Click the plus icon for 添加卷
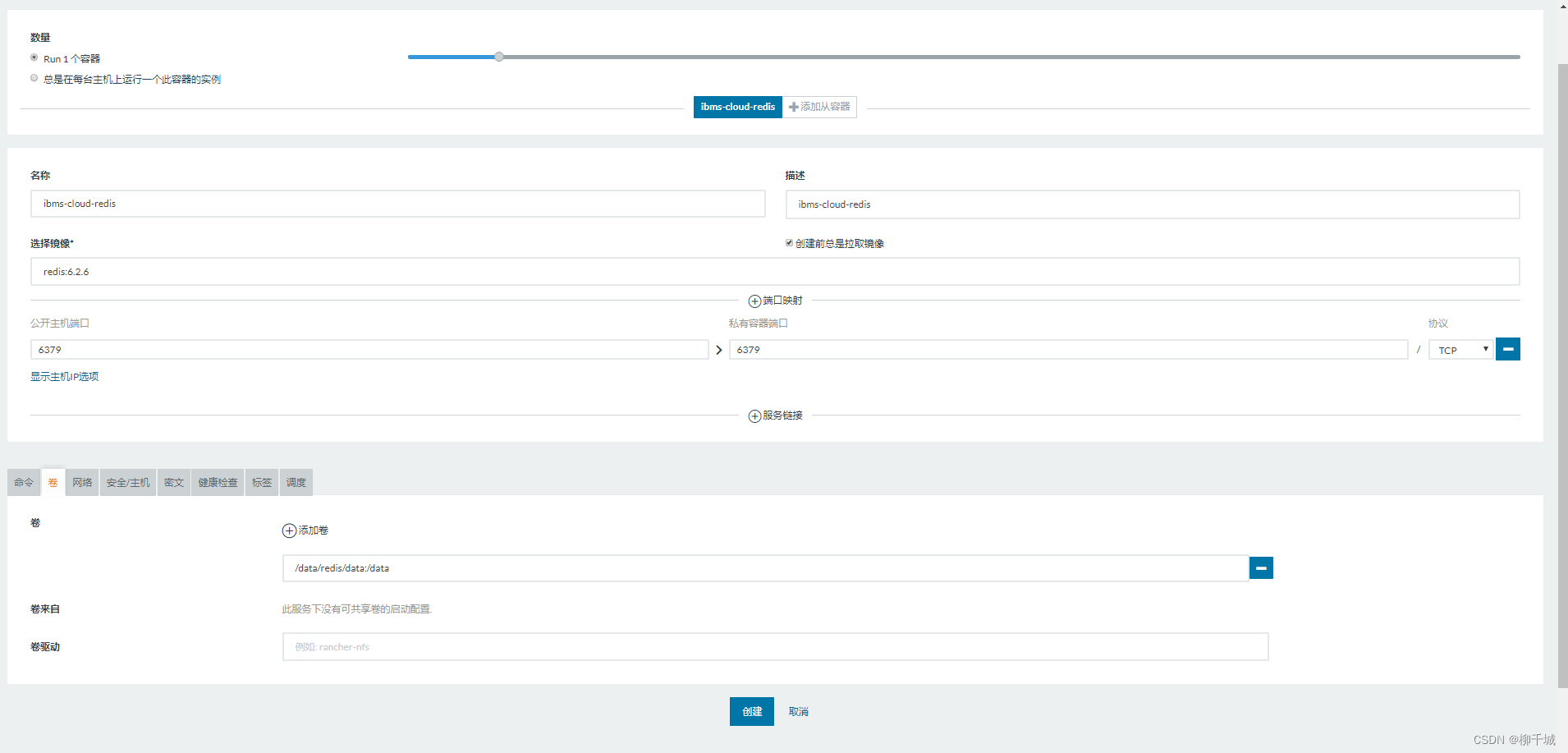The height and width of the screenshot is (753, 1568). tap(289, 531)
